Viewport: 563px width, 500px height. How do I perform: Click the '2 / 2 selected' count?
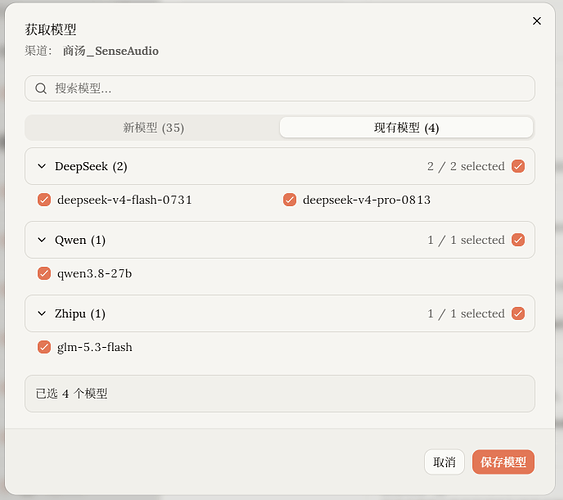466,167
